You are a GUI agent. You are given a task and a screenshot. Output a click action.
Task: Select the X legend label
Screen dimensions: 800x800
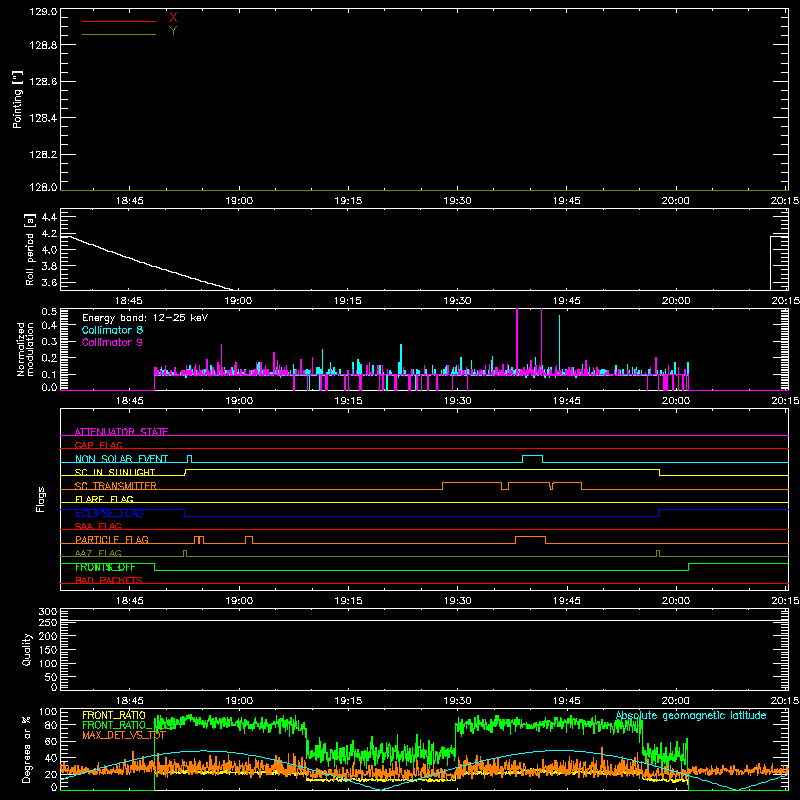pos(173,18)
